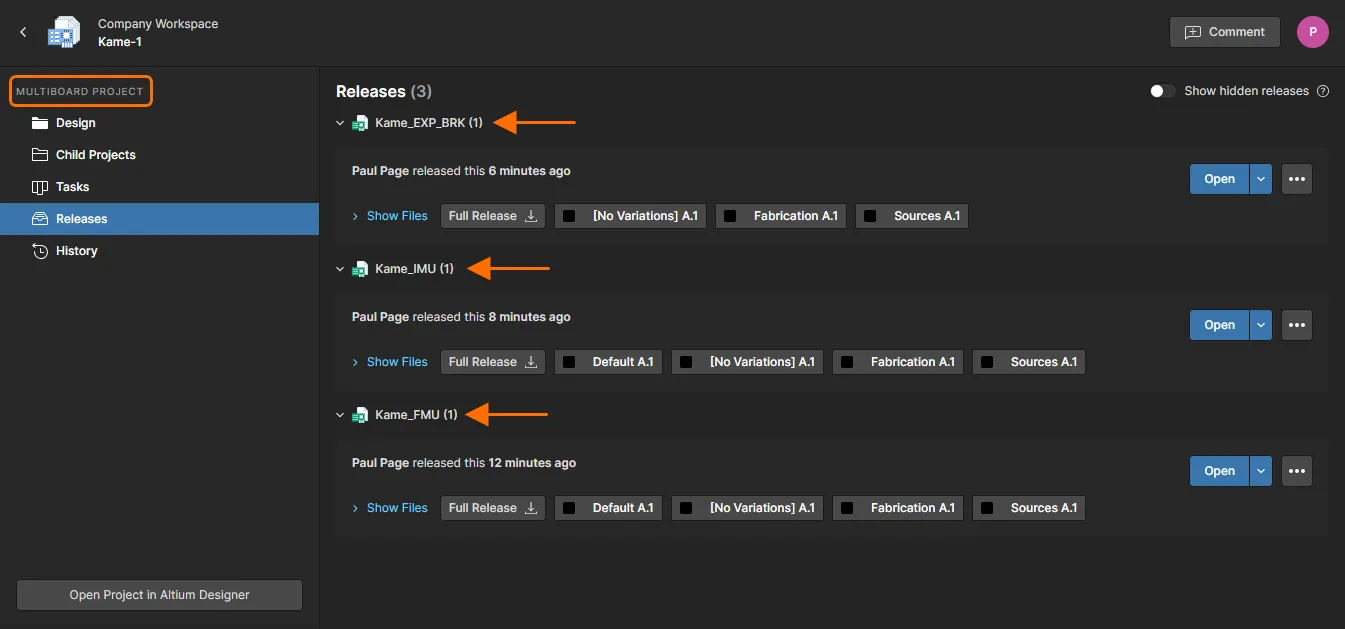Select [No Variations] A.1 under Kame_FMU
Screen dimensions: 1345x629
(x=747, y=508)
